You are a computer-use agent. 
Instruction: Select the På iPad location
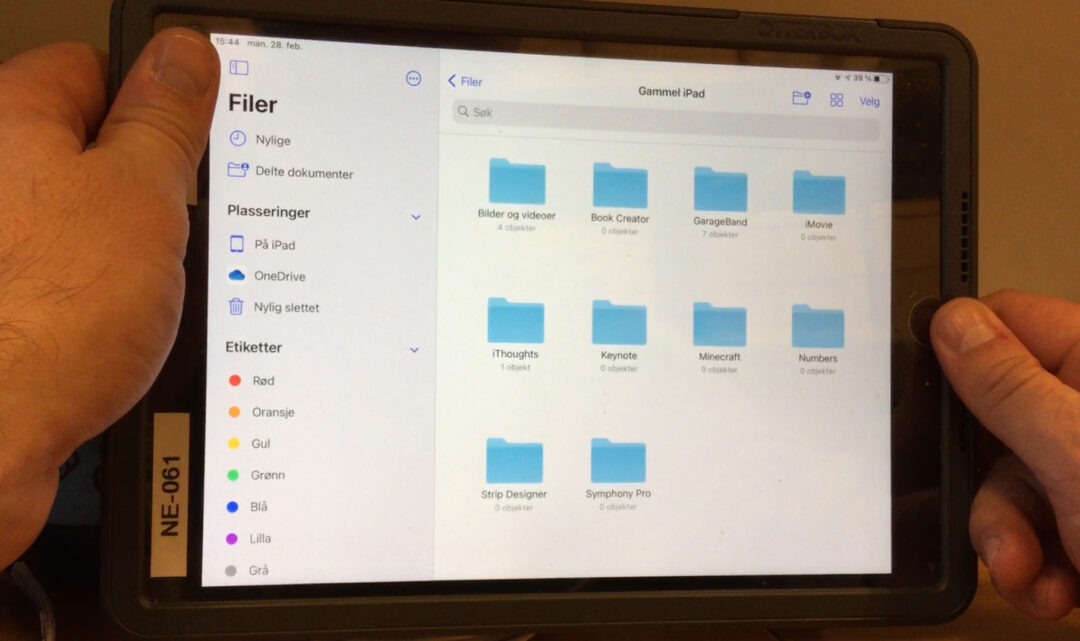[274, 245]
